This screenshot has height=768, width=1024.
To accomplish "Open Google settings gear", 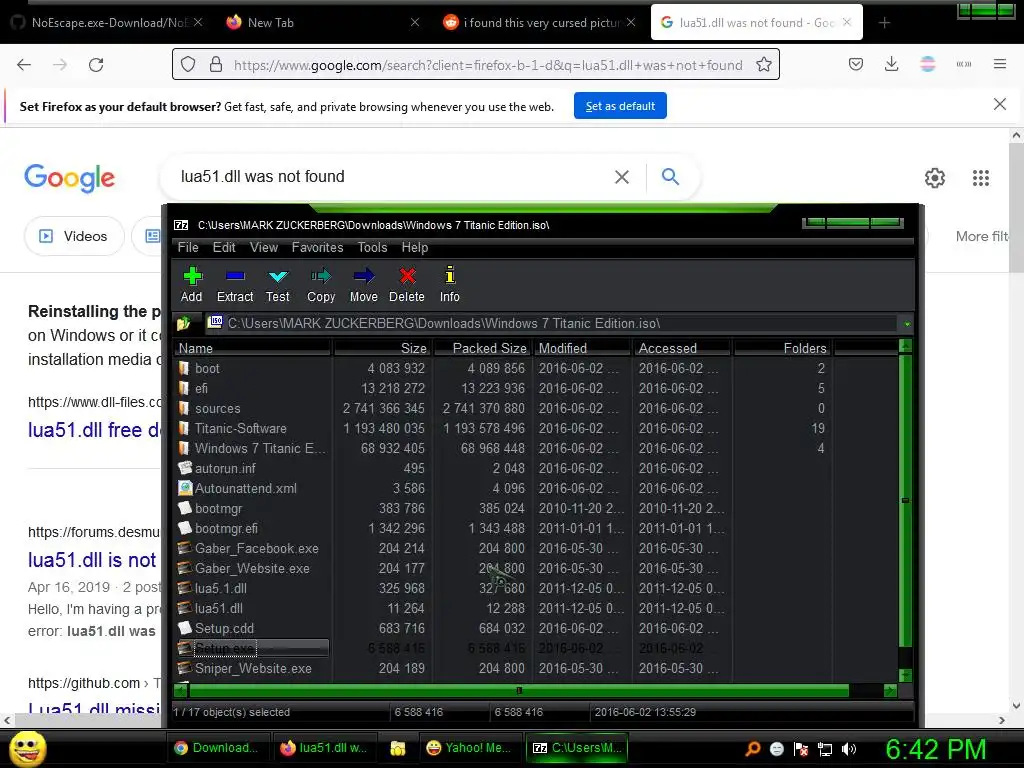I will pyautogui.click(x=935, y=178).
